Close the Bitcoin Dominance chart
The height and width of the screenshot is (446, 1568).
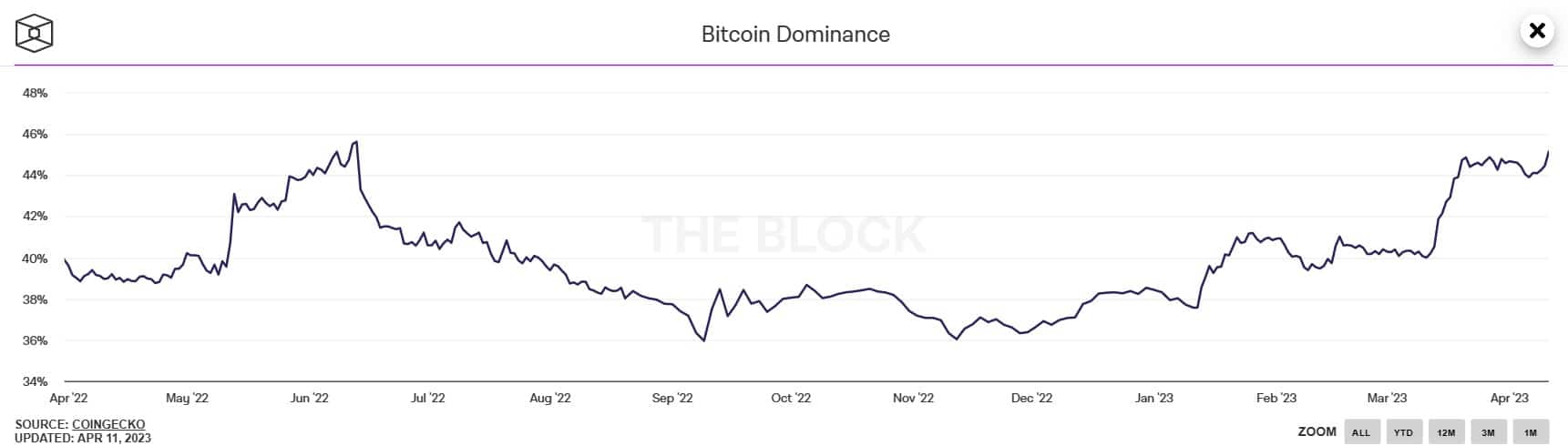1536,31
